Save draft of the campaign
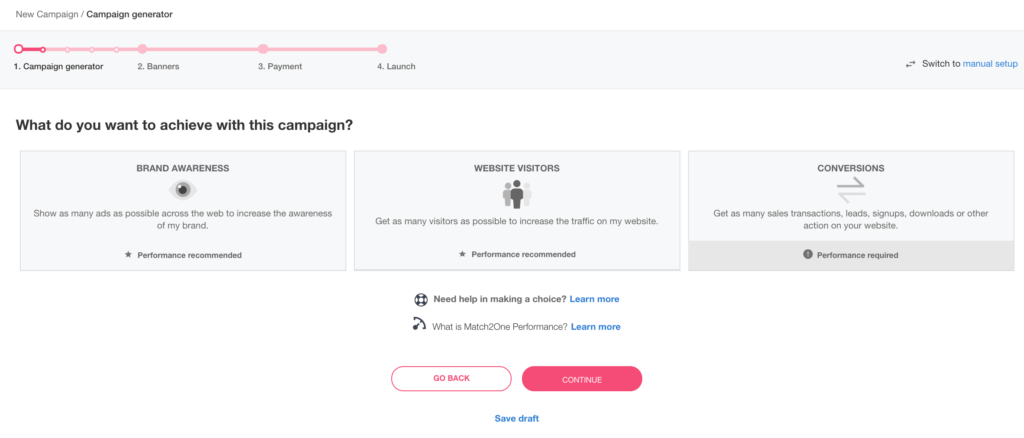Image resolution: width=1024 pixels, height=438 pixels. 517,418
